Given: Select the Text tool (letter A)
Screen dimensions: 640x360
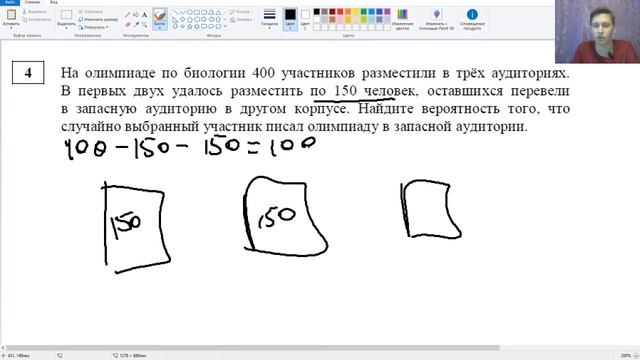Looking at the screenshot, I should click(x=144, y=15).
